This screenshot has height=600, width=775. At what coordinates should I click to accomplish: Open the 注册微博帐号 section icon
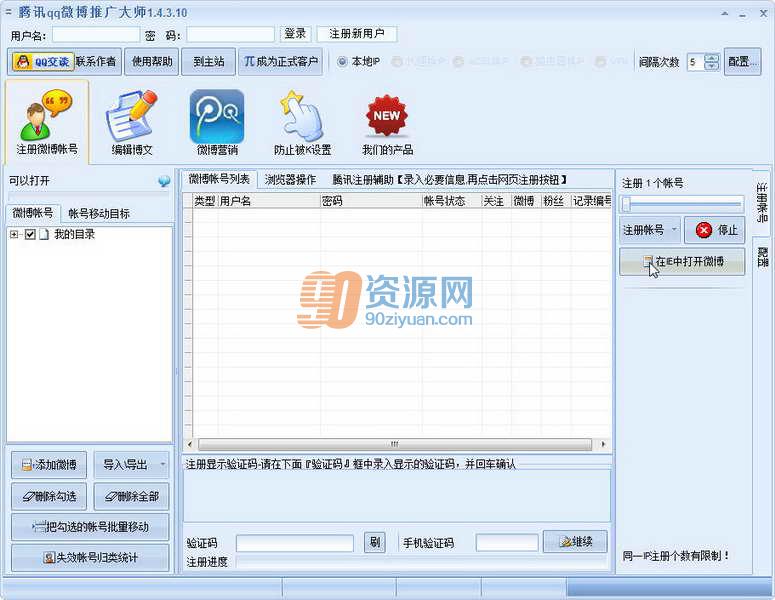[47, 122]
